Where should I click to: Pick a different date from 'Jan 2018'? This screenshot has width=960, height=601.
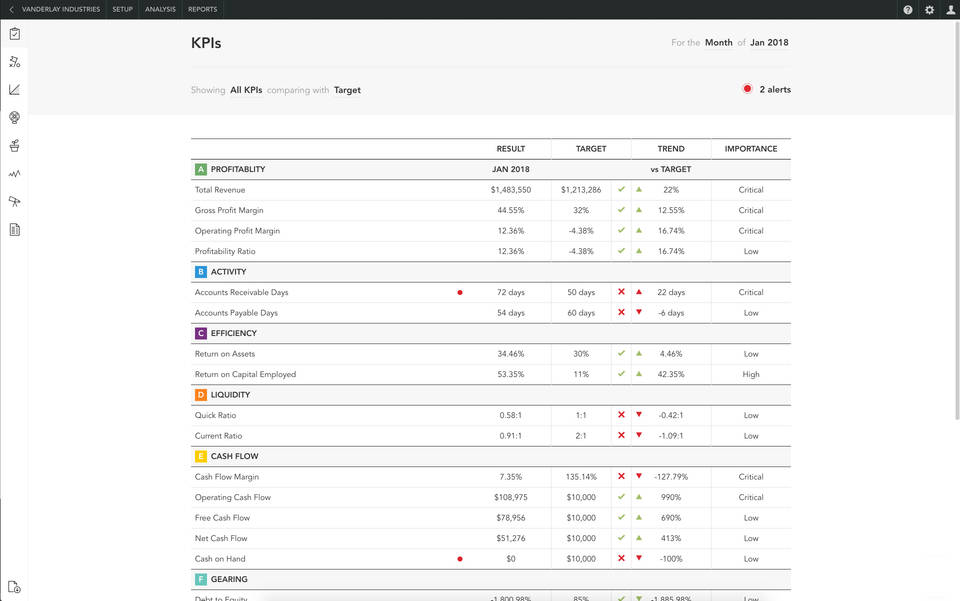(769, 43)
